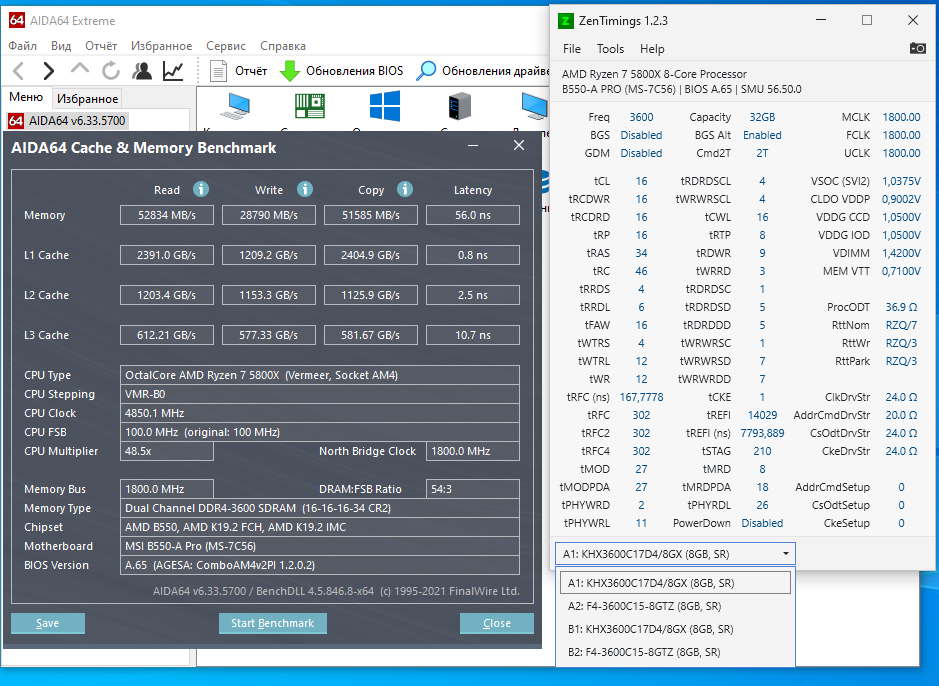Screen dimensions: 939x686
Task: Click Memory Type DDR4-3600 SDRAM field
Action: 320,508
